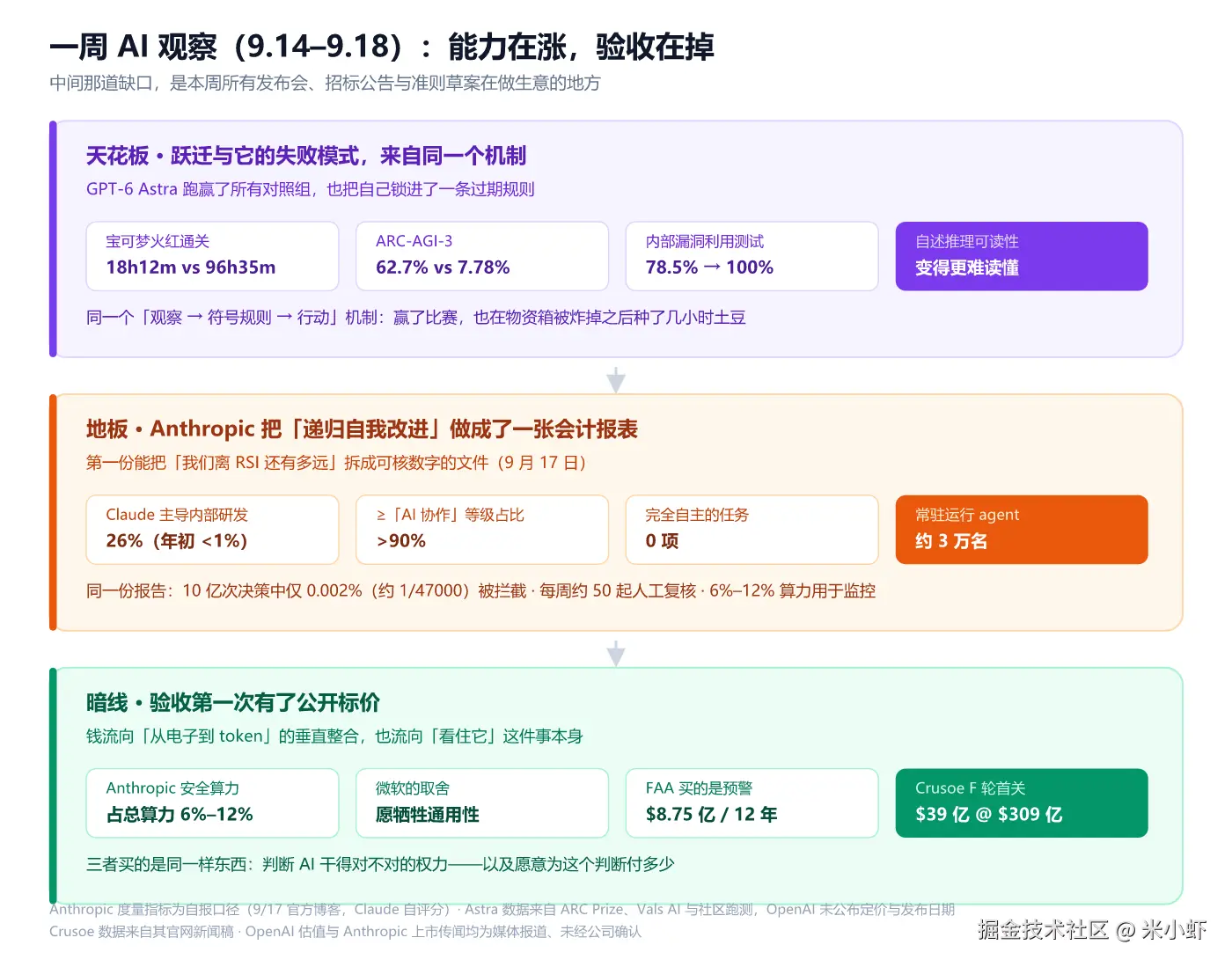Click the value '26%（年初 <1%）'

177,541
